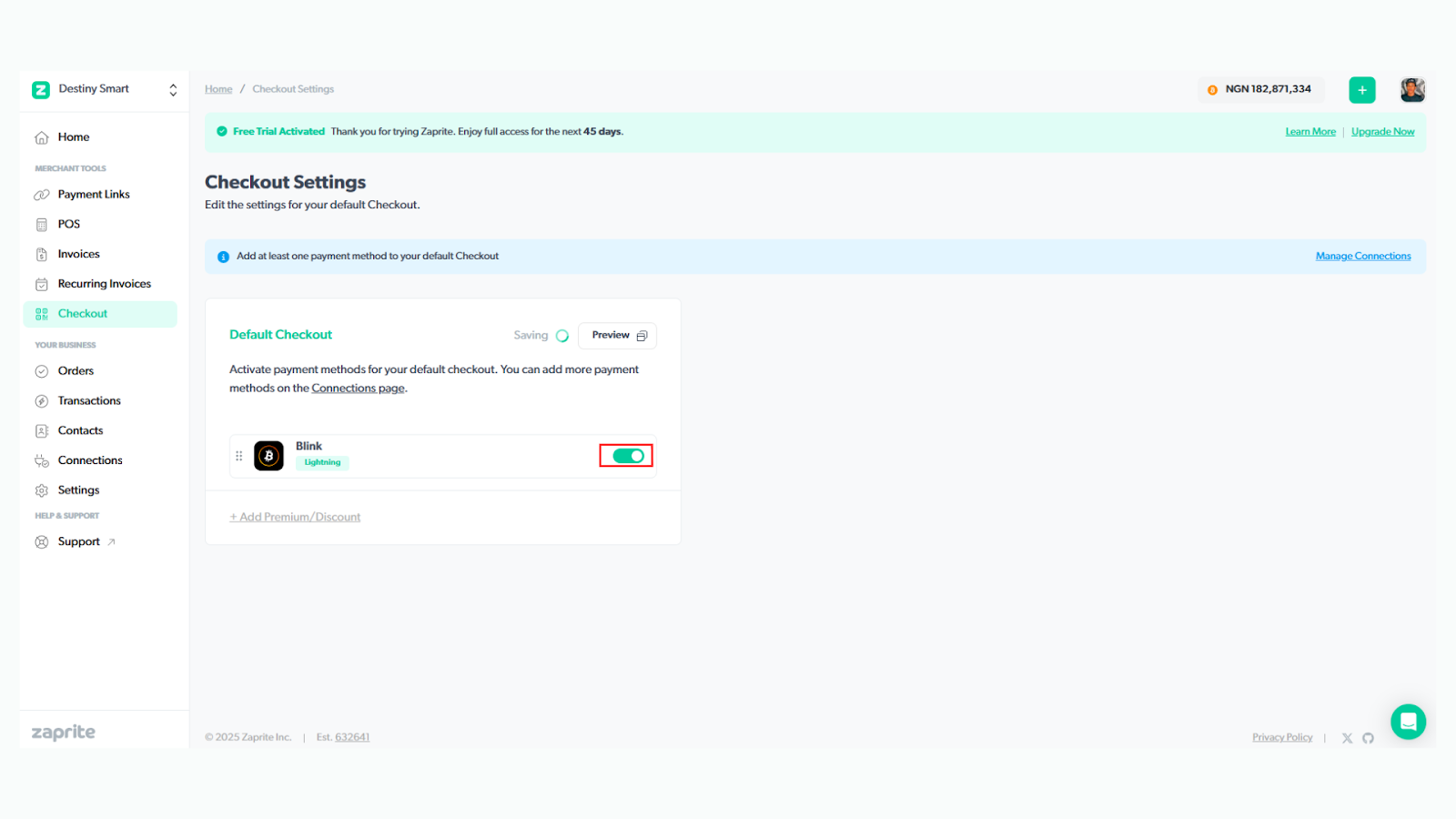The image size is (1456, 819).
Task: Open the Privacy Policy link
Action: point(1282,737)
